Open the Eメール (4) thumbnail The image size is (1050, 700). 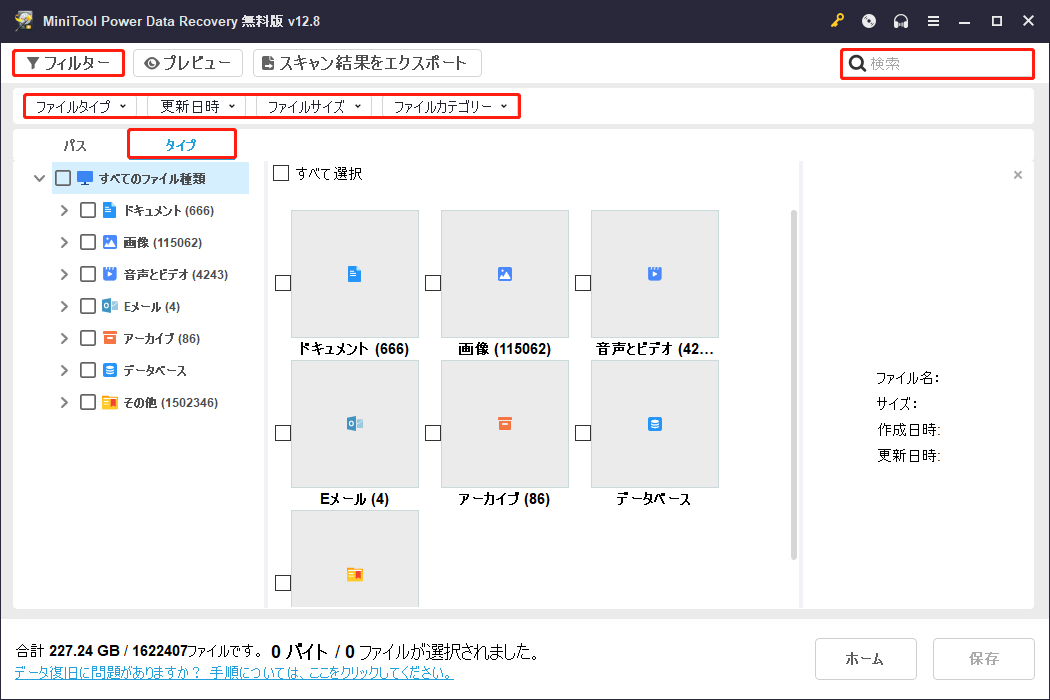[x=354, y=423]
